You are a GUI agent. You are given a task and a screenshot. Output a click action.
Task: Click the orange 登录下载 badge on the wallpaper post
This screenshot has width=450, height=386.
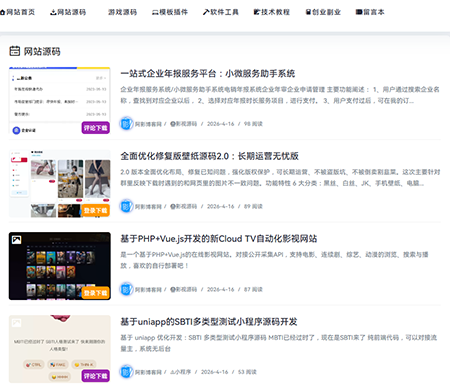(96, 210)
